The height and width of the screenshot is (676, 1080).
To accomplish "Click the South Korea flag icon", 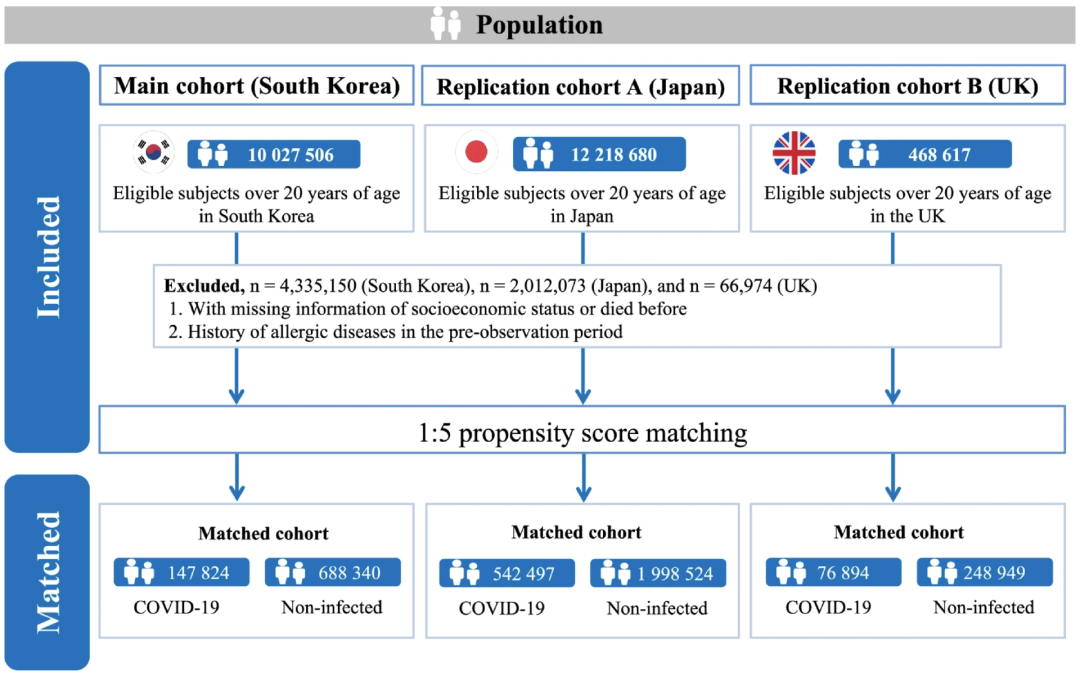I will coord(153,154).
